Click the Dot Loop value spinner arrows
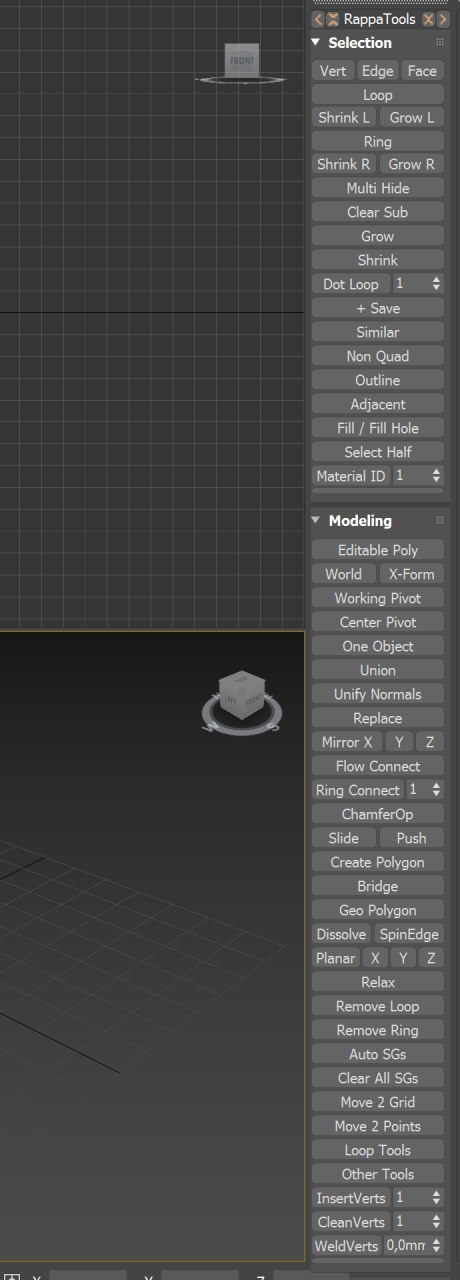Viewport: 460px width, 1280px height. [436, 284]
